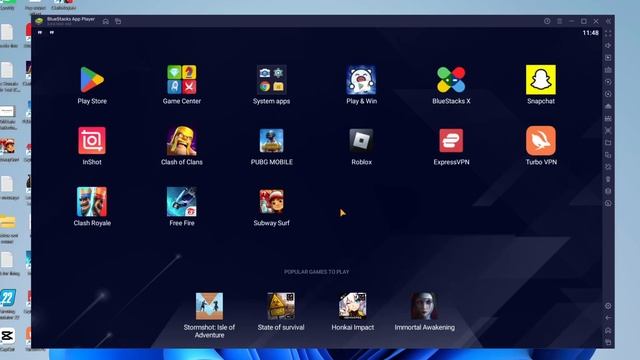
Task: Open the System apps folder
Action: coord(271,80)
